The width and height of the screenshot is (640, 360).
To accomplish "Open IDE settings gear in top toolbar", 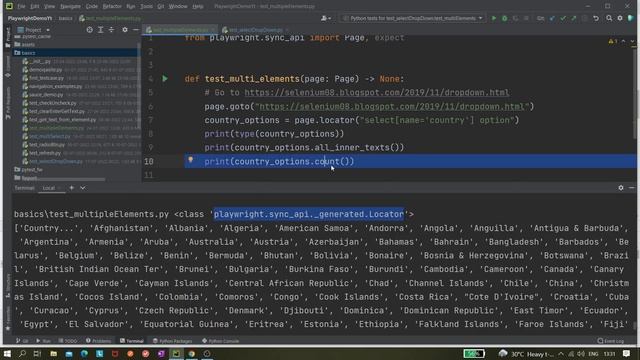I will pyautogui.click(x=620, y=18).
